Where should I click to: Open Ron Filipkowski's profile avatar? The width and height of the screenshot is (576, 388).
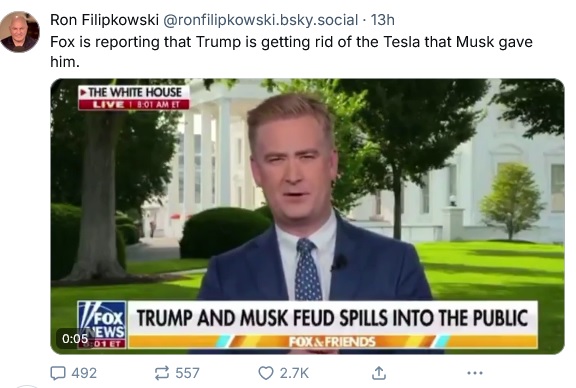coord(20,32)
